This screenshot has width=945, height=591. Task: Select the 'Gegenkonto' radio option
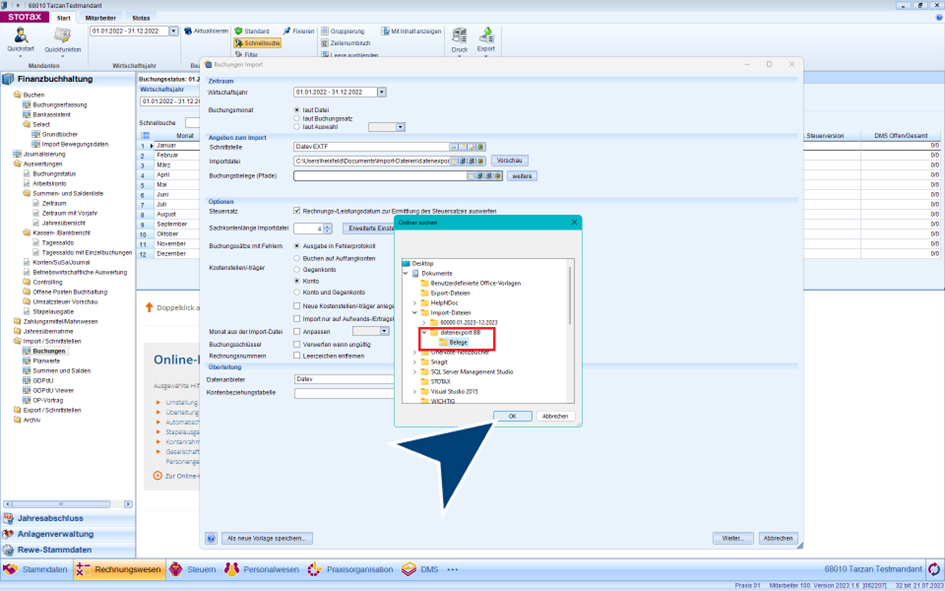click(297, 270)
